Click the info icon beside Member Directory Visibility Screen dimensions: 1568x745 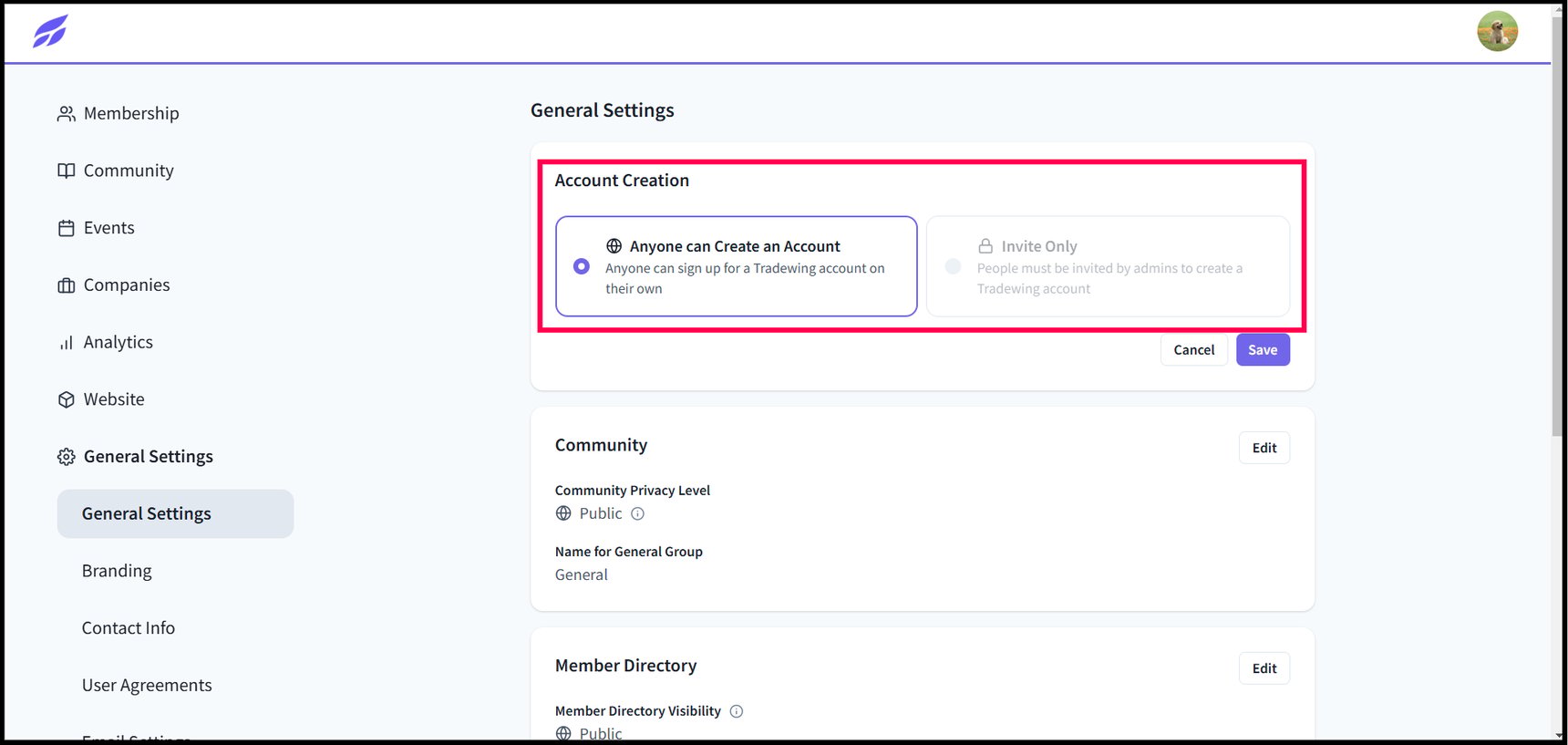click(x=737, y=711)
